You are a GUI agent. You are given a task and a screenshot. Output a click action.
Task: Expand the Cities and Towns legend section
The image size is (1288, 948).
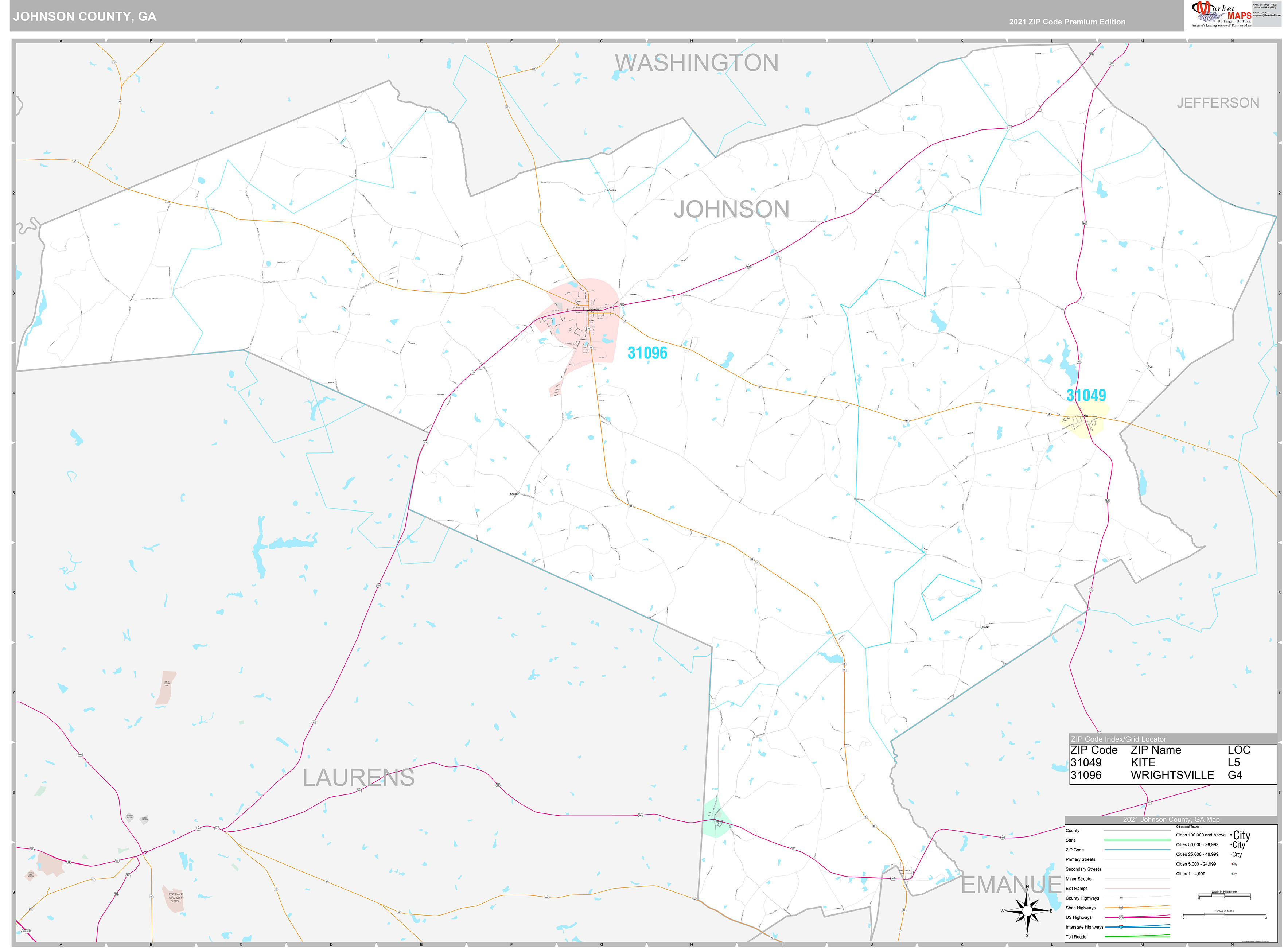click(x=1188, y=827)
